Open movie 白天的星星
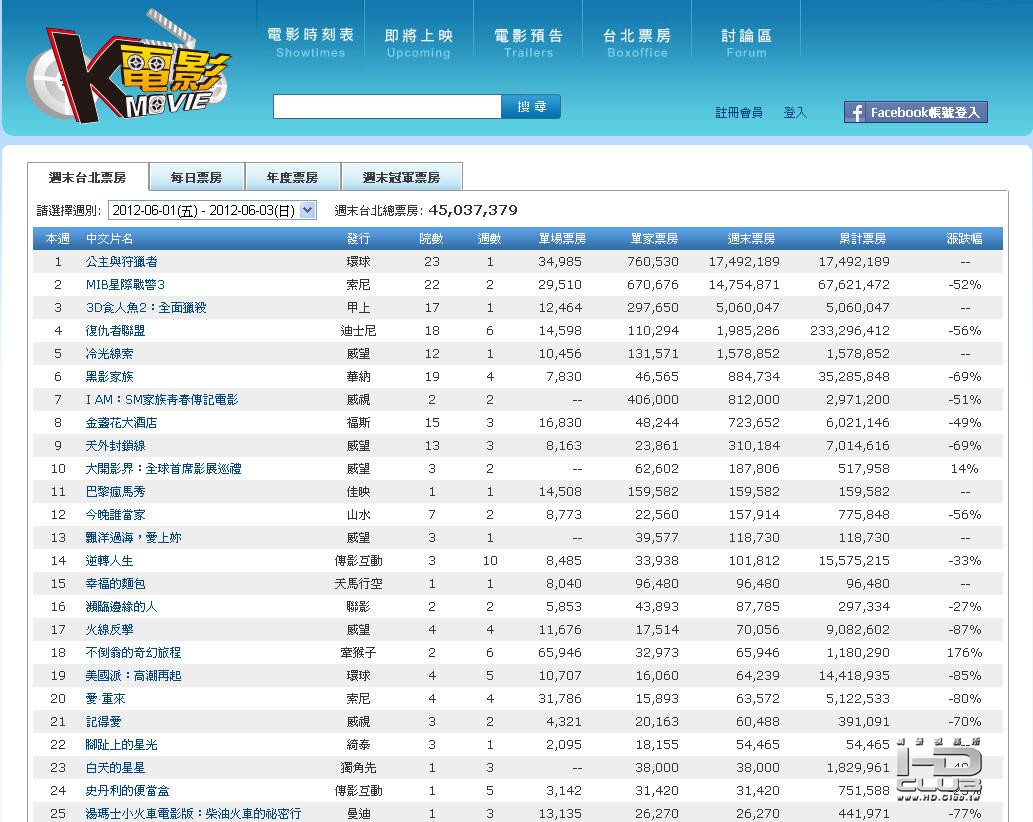Image resolution: width=1033 pixels, height=822 pixels. click(x=115, y=769)
